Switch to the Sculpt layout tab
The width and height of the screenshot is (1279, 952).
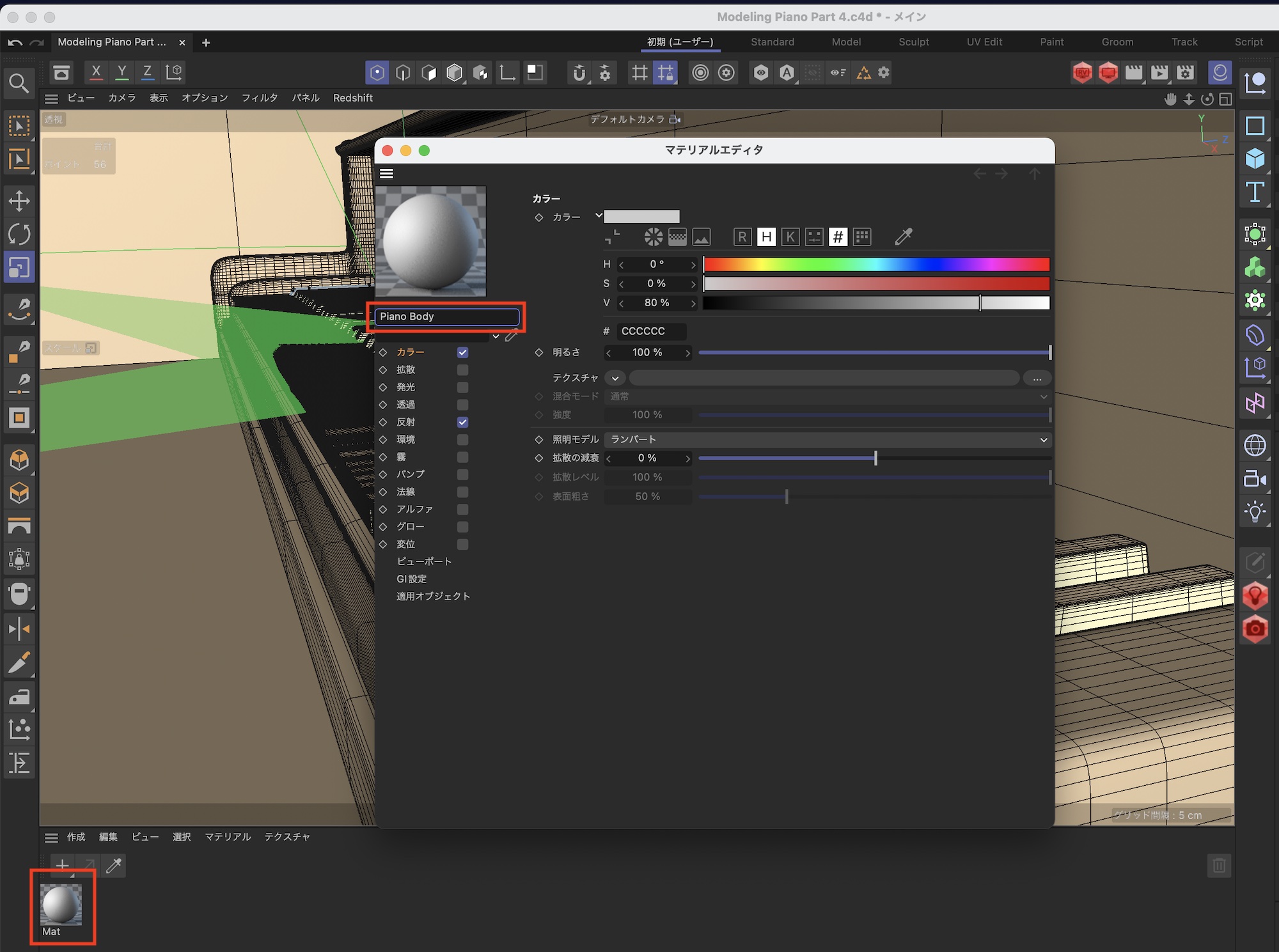[x=913, y=42]
